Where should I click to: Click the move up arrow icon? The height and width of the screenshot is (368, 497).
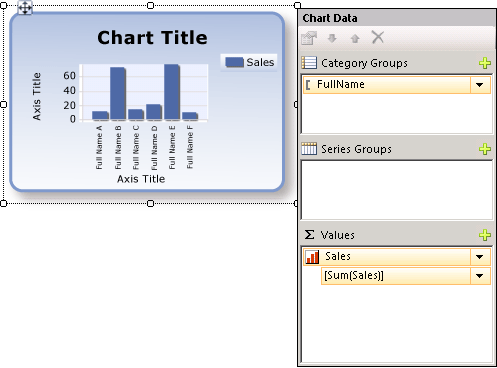tap(355, 38)
